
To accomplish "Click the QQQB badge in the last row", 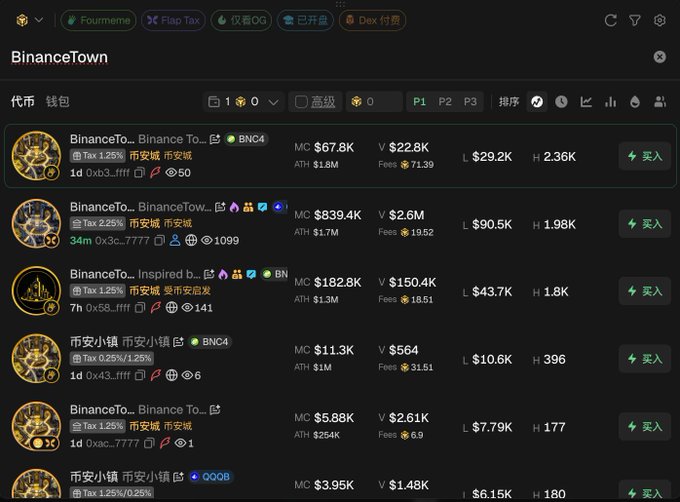I will pyautogui.click(x=210, y=477).
